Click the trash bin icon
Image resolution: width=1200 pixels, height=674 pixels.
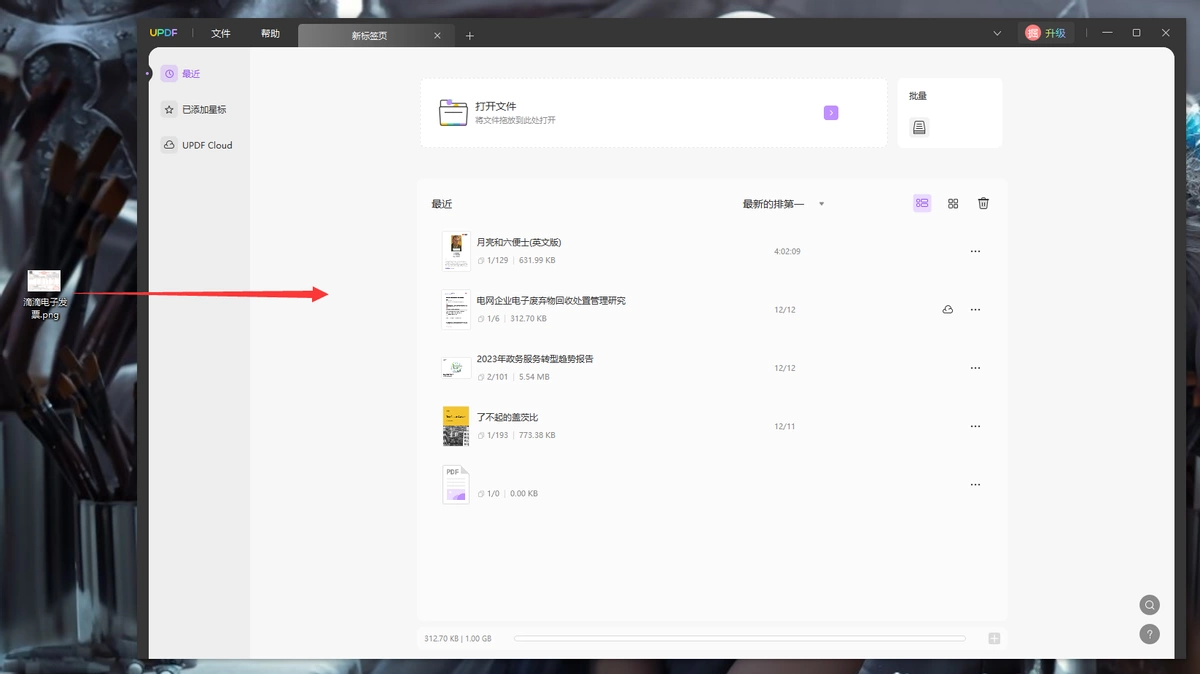983,203
